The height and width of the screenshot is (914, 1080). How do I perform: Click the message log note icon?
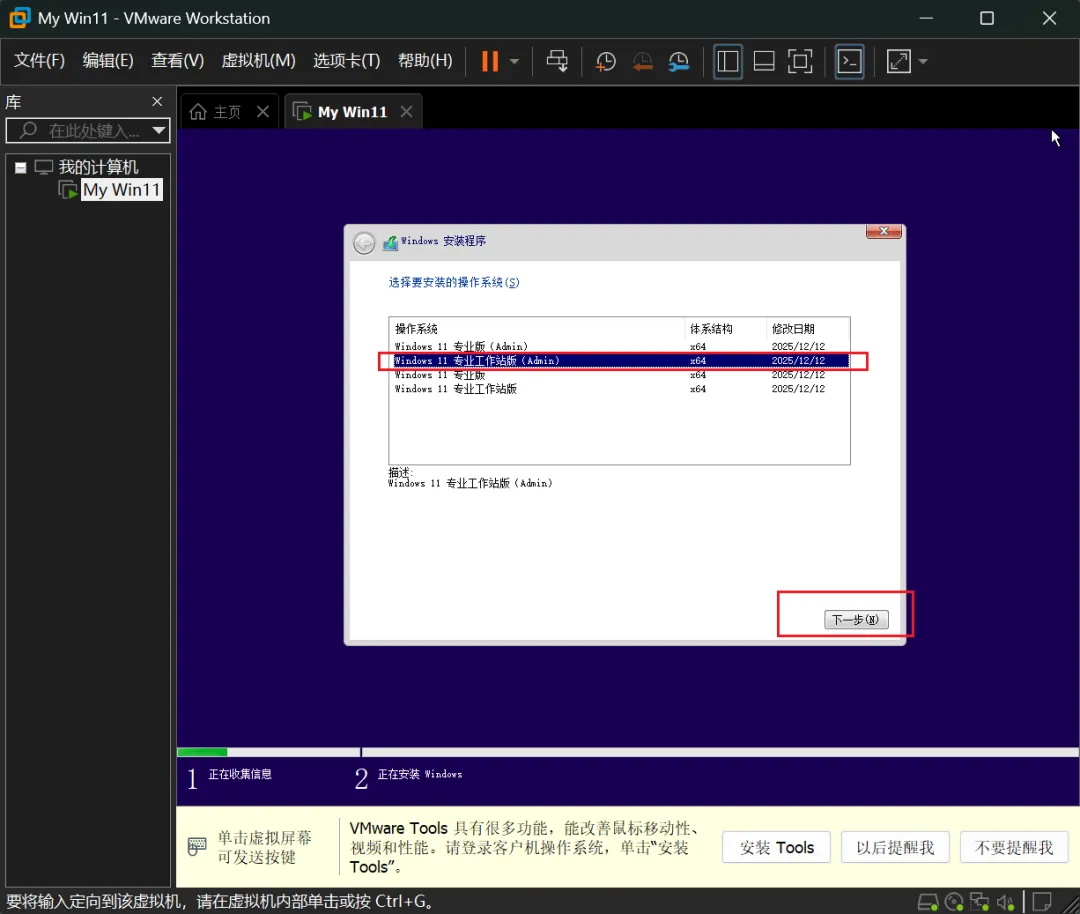[1042, 902]
